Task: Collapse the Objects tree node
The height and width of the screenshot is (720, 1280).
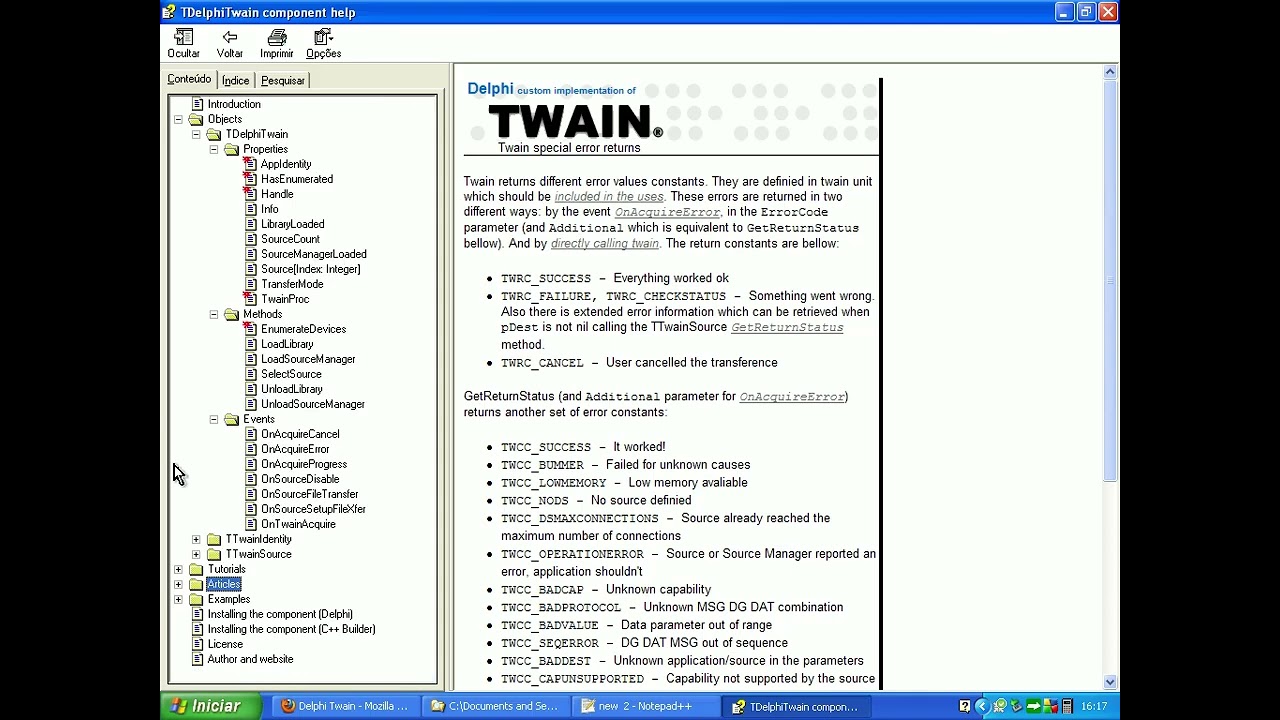Action: tap(178, 119)
